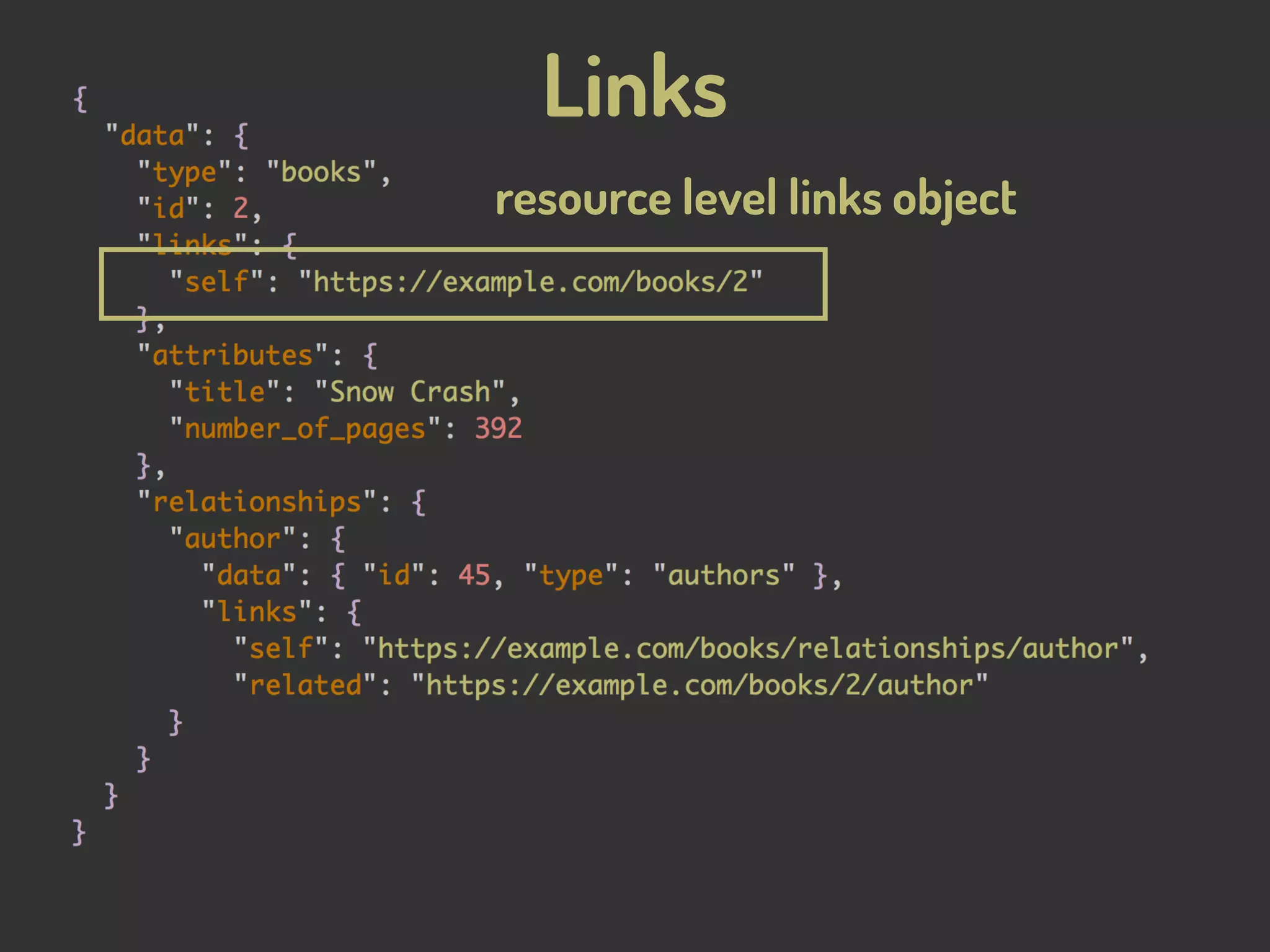Screen dimensions: 1270x952
Task: Click the id value 2
Action: (x=241, y=208)
